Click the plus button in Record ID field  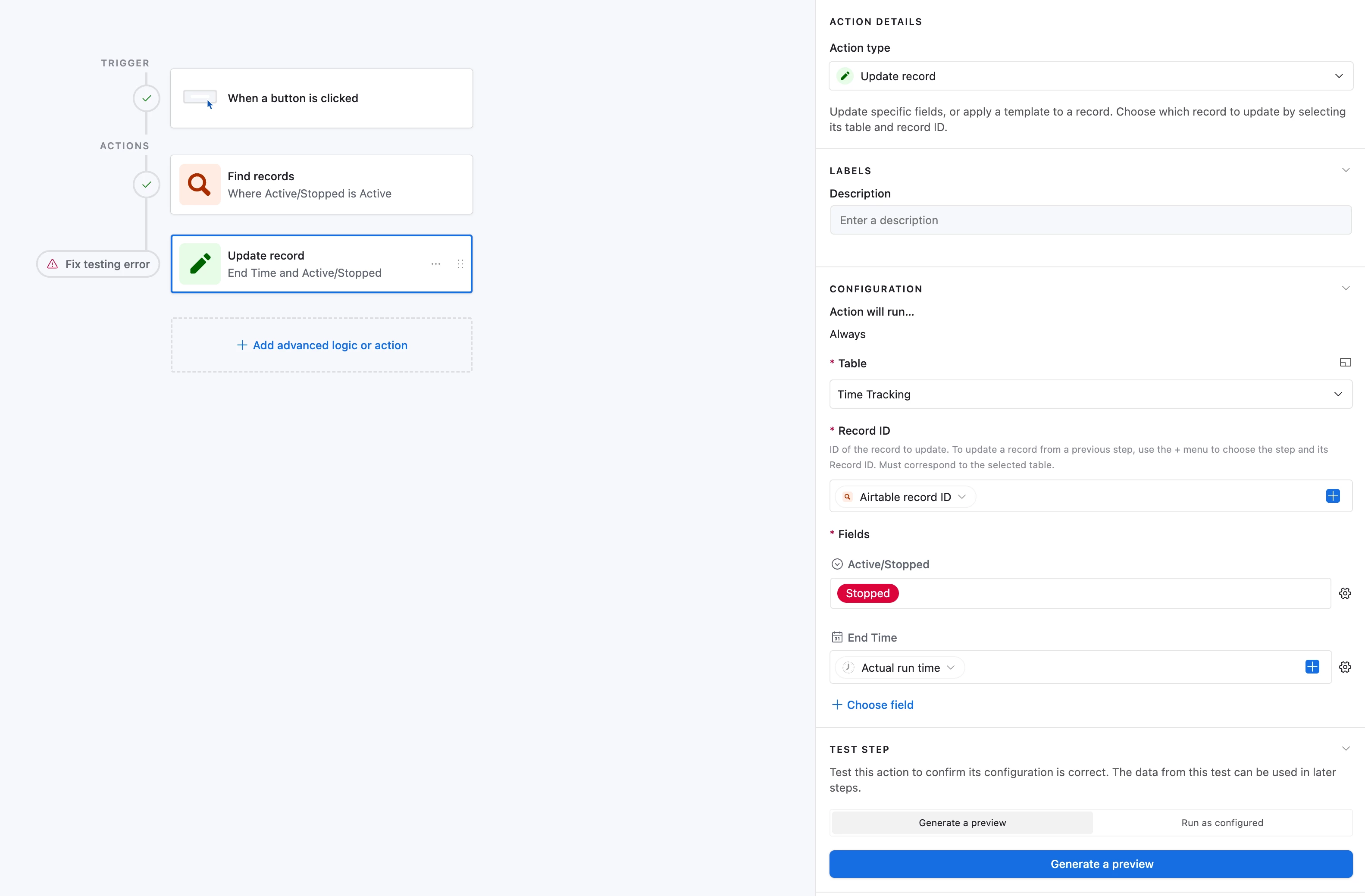click(x=1333, y=496)
